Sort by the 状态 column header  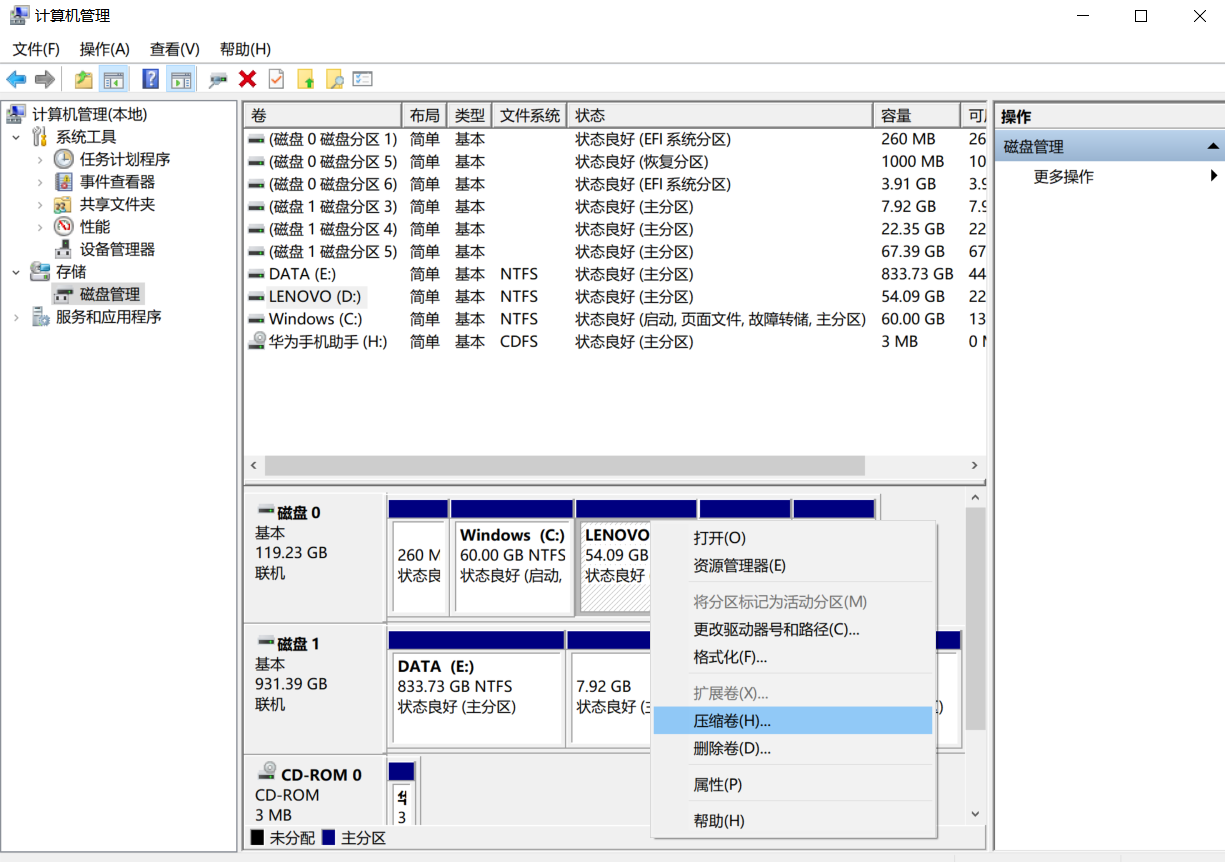pos(720,115)
